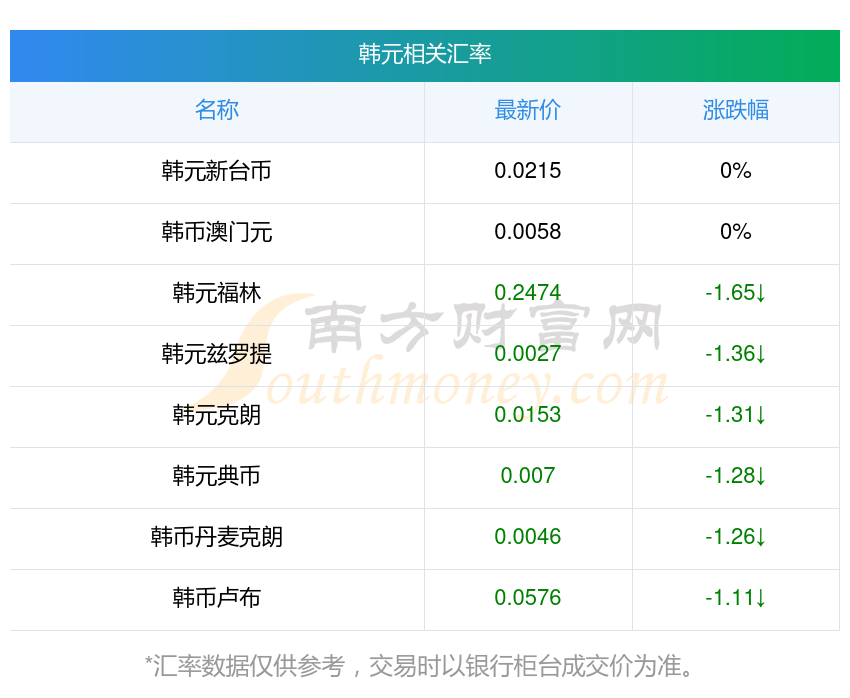Click the -1.28 down-arrow change value
850x698 pixels.
pos(736,476)
